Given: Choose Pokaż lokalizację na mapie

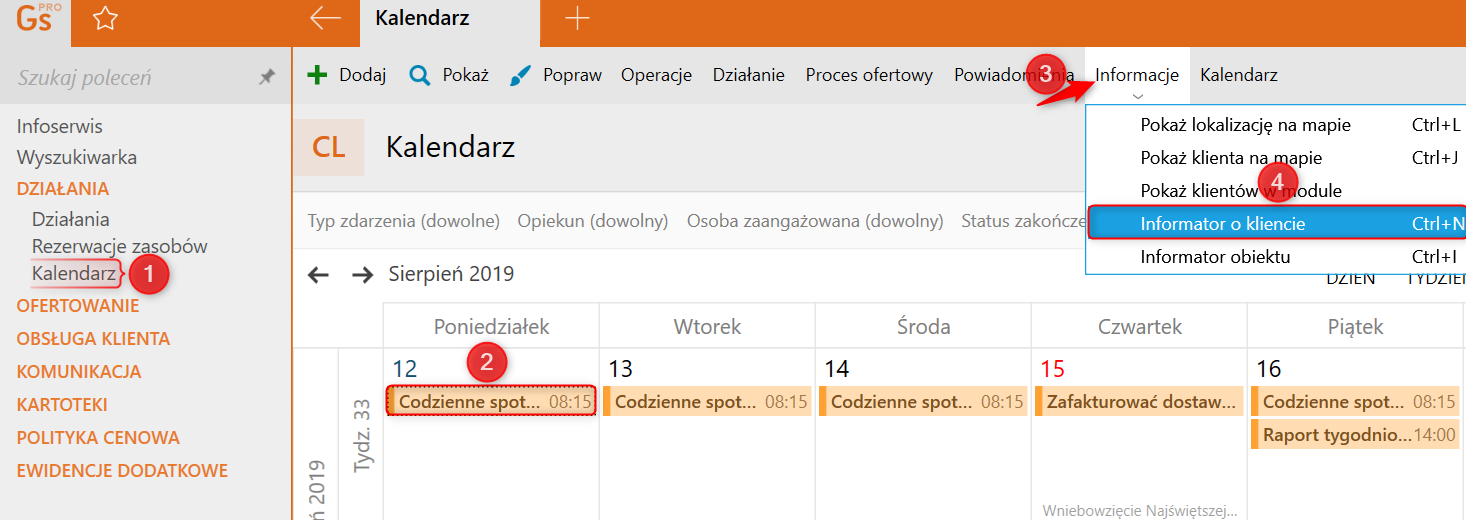Looking at the screenshot, I should click(1245, 125).
